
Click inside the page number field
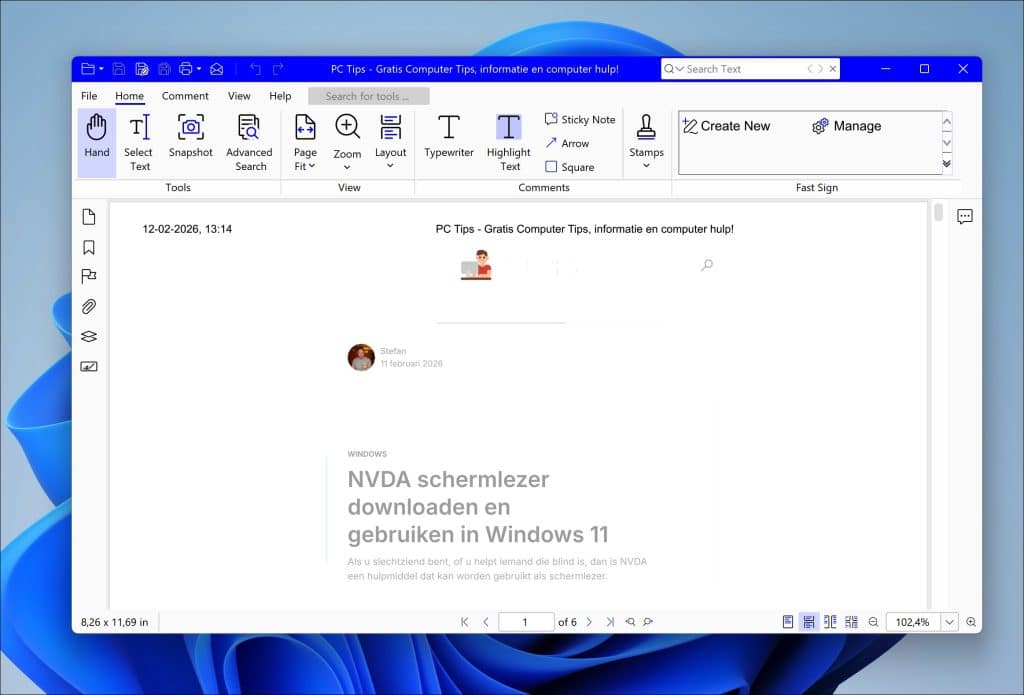[526, 621]
